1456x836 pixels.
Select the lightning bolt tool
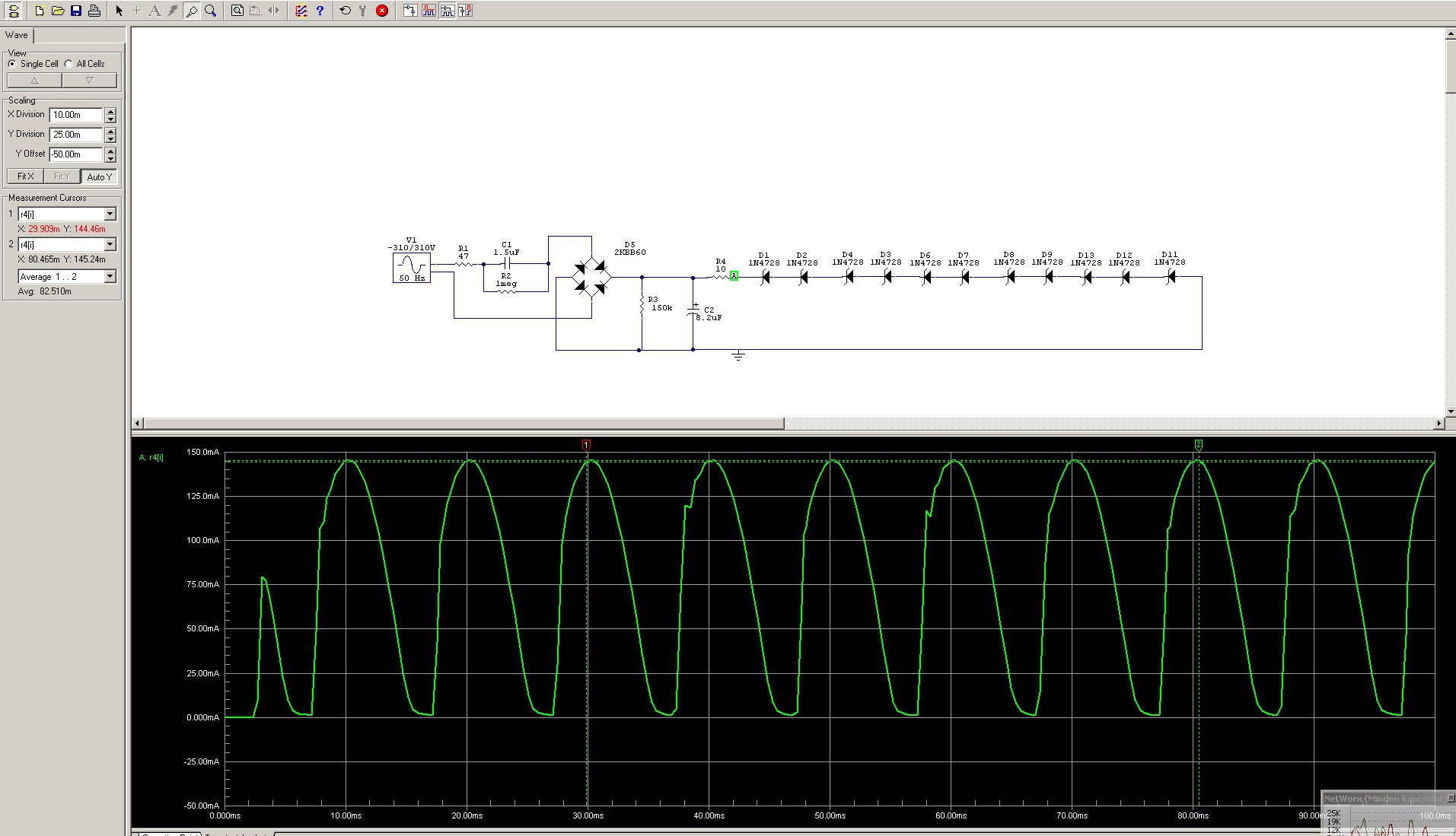(x=174, y=11)
